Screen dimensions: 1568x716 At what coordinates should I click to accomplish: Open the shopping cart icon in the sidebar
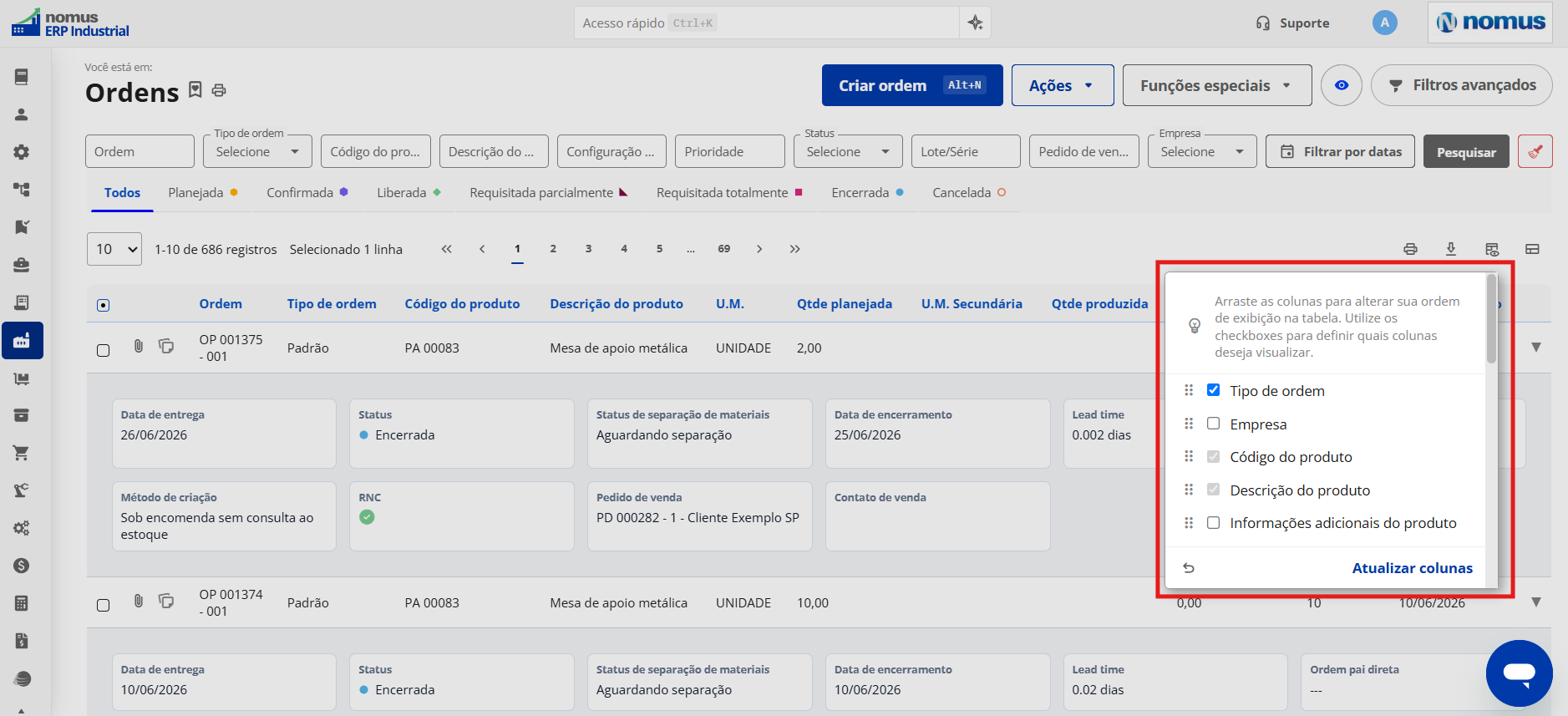pyautogui.click(x=22, y=453)
